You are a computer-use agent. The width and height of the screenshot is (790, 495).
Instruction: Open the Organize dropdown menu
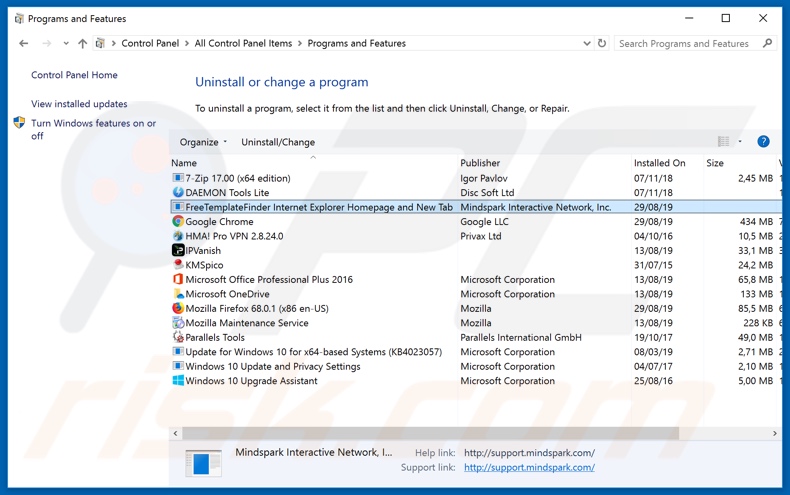tap(203, 142)
